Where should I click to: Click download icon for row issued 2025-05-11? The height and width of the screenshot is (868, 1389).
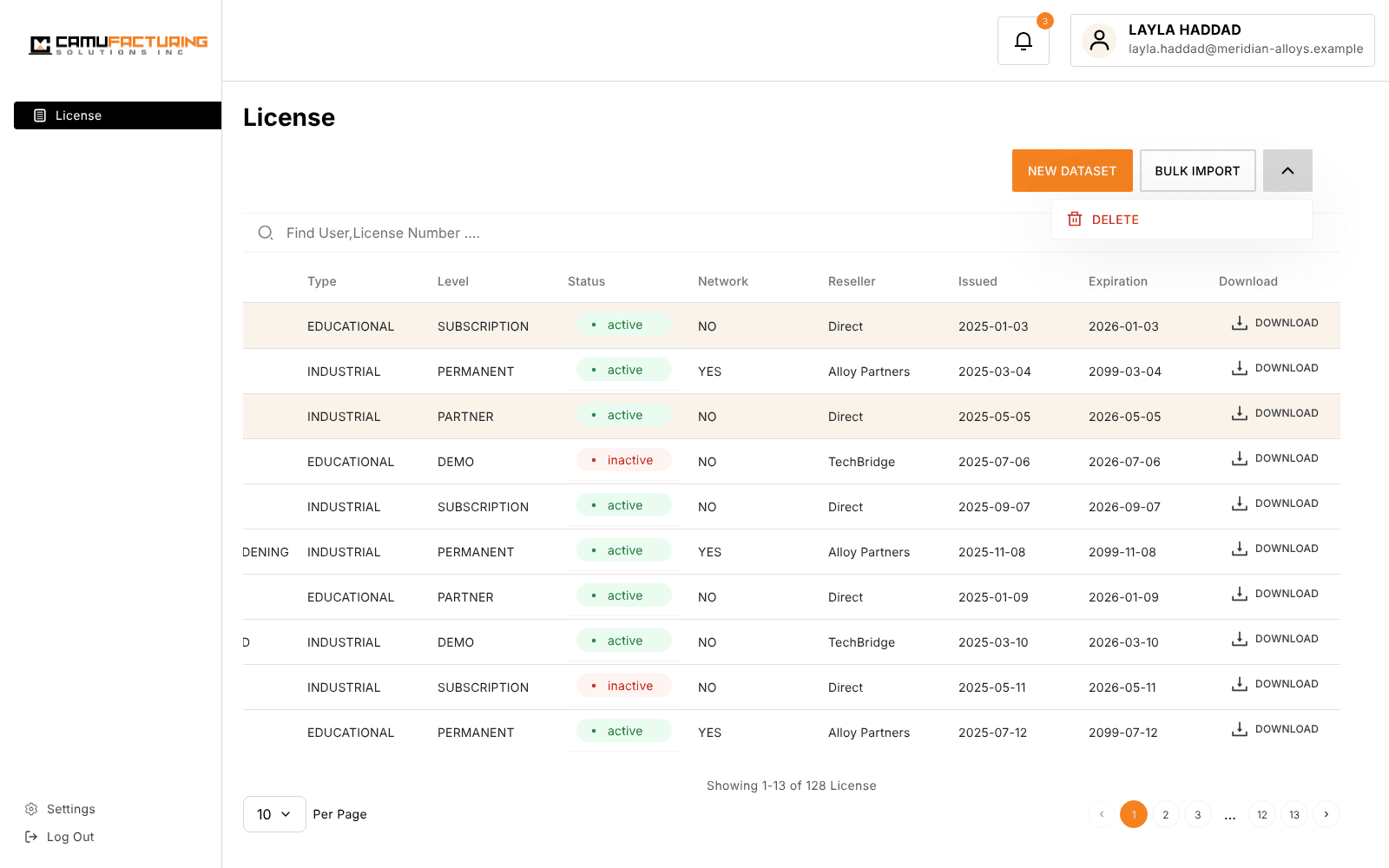point(1240,684)
